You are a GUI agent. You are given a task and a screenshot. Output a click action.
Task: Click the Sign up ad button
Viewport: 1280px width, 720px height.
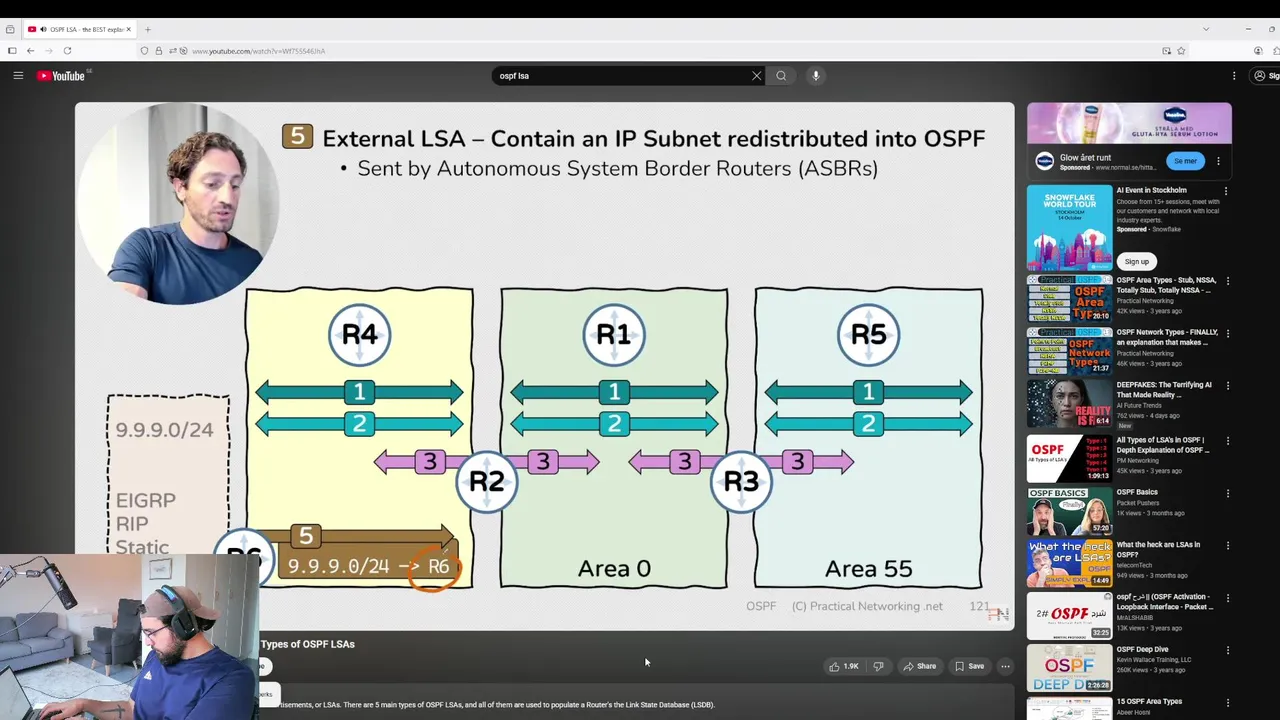(x=1137, y=261)
